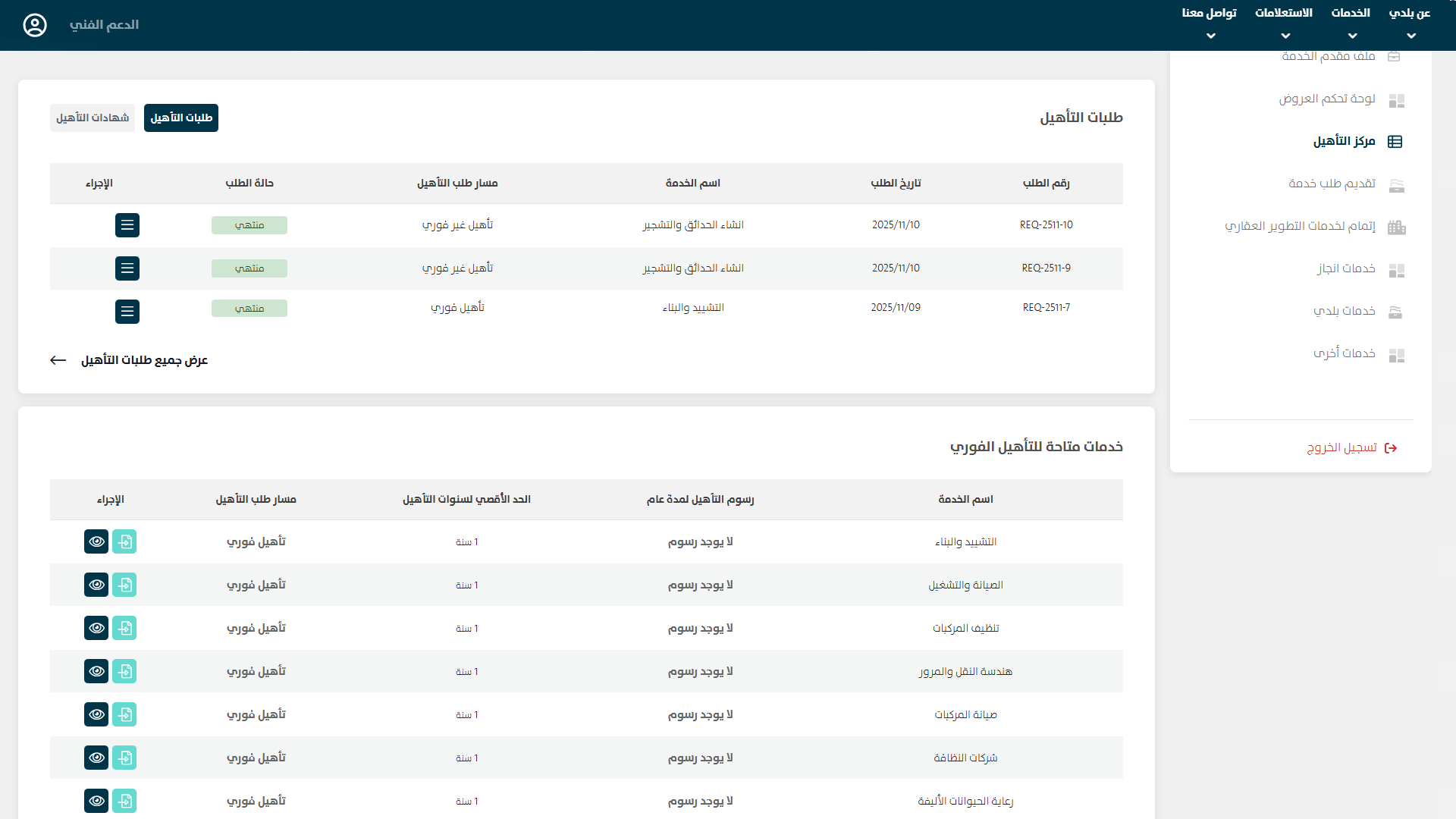Open the user profile icon

pyautogui.click(x=35, y=25)
